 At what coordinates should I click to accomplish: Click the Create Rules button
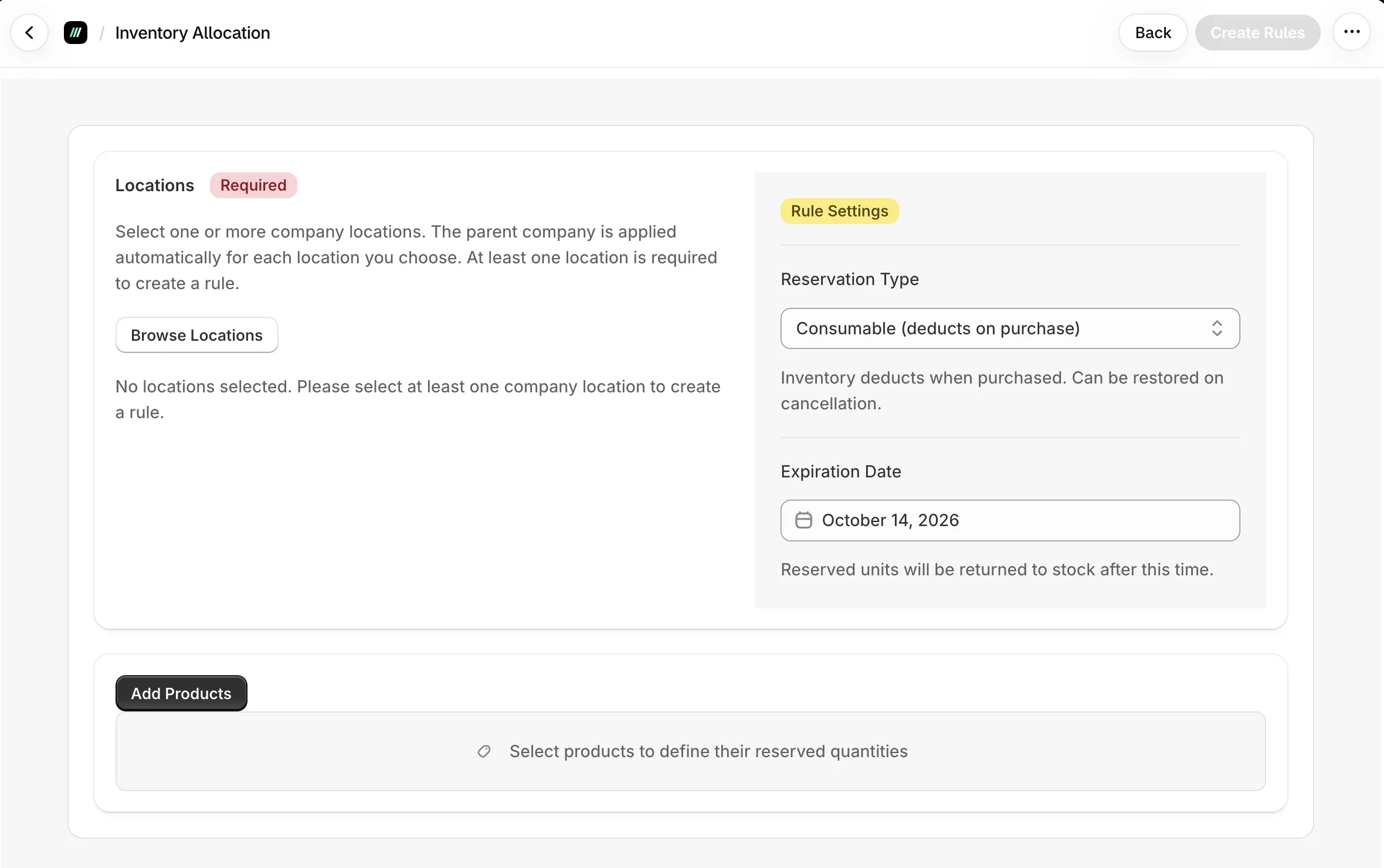pyautogui.click(x=1257, y=33)
